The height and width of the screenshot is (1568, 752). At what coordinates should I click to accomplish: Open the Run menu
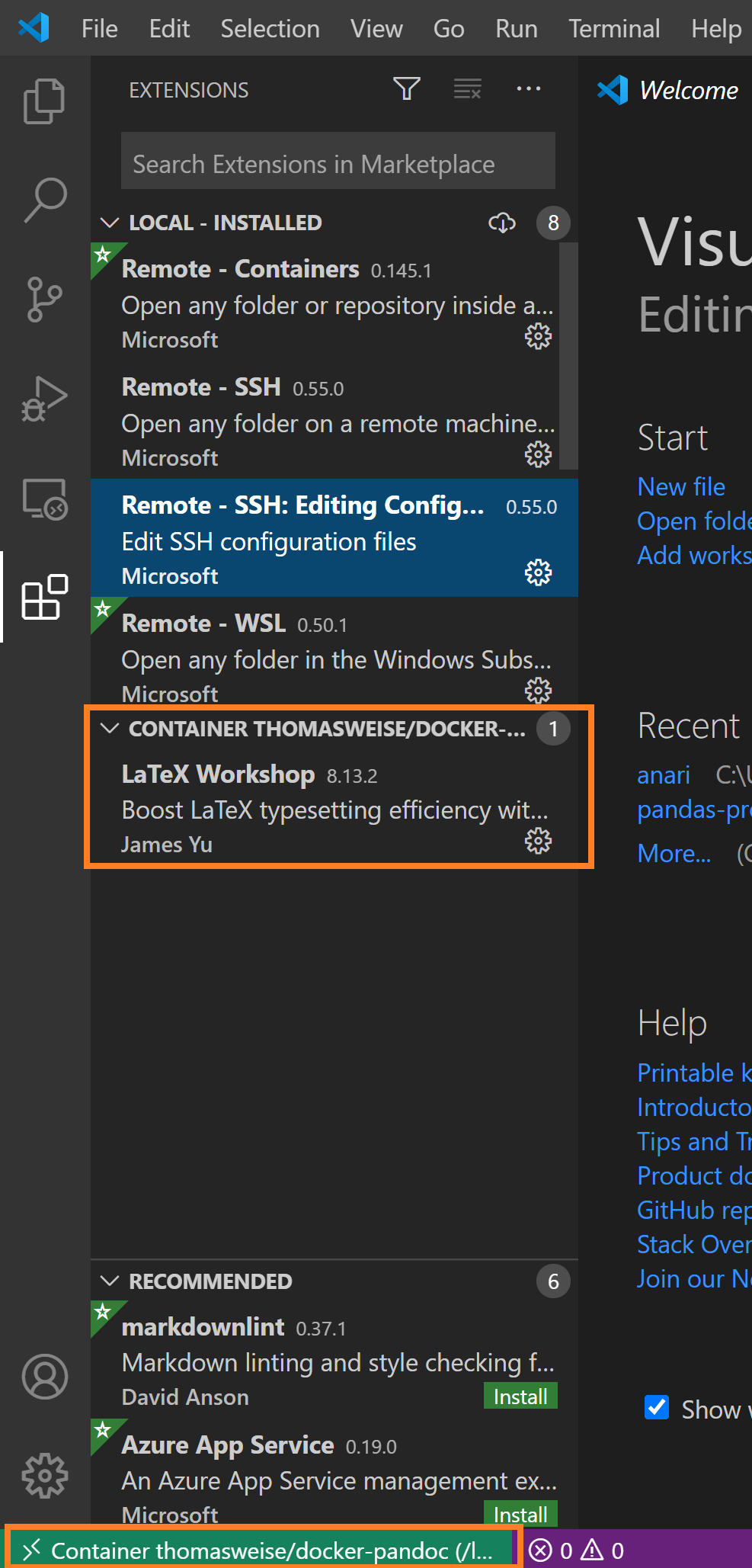(517, 29)
